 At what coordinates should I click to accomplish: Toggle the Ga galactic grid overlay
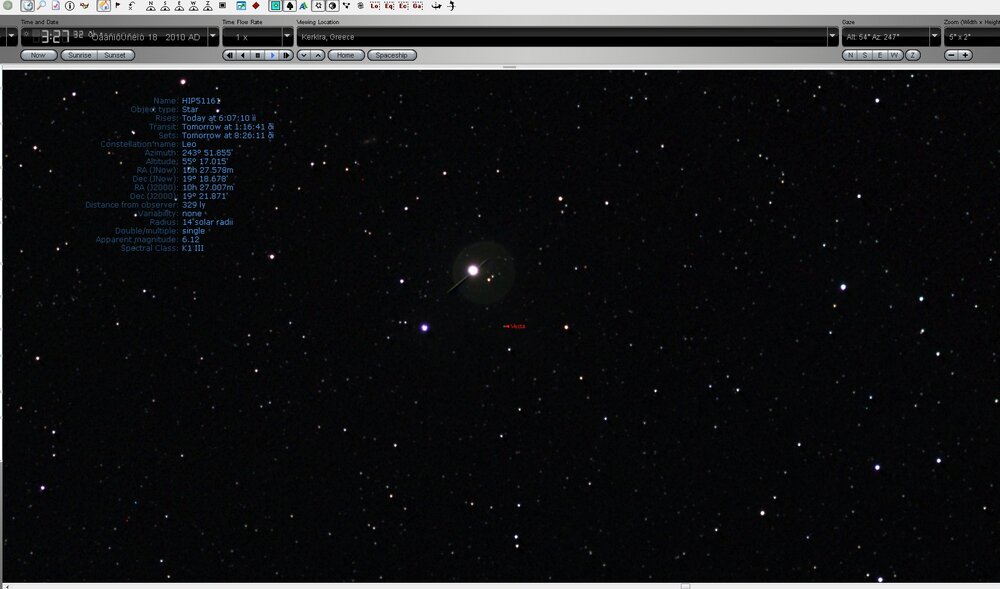(x=417, y=6)
